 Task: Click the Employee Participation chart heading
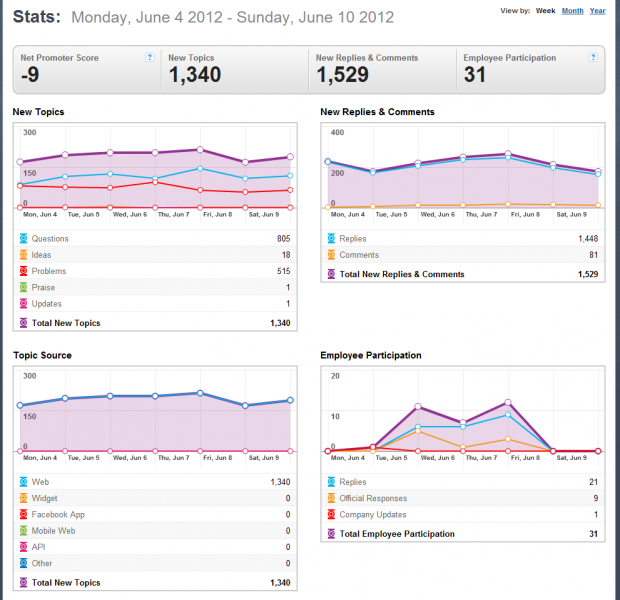click(371, 355)
